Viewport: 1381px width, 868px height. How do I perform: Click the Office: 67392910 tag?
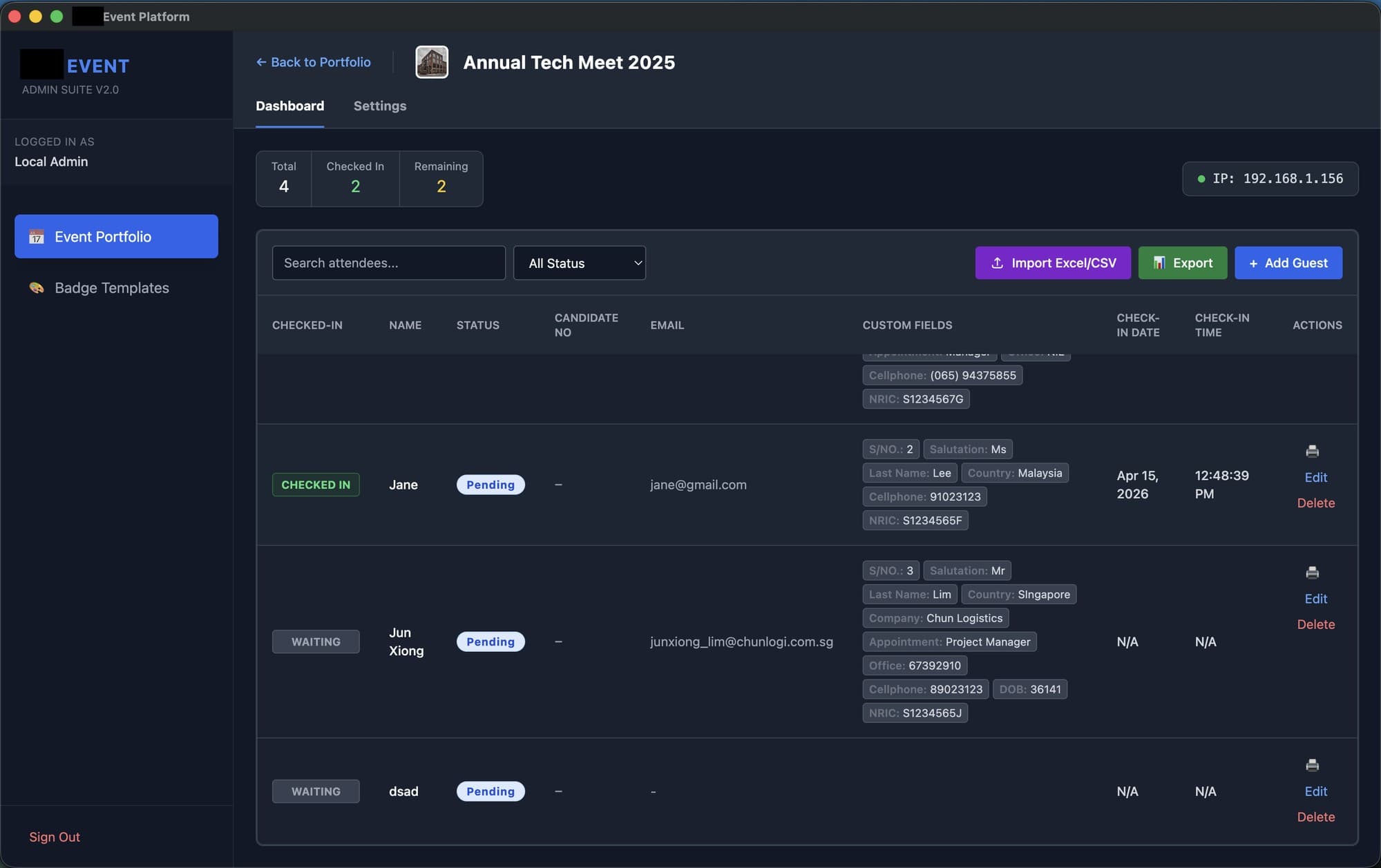coord(915,666)
